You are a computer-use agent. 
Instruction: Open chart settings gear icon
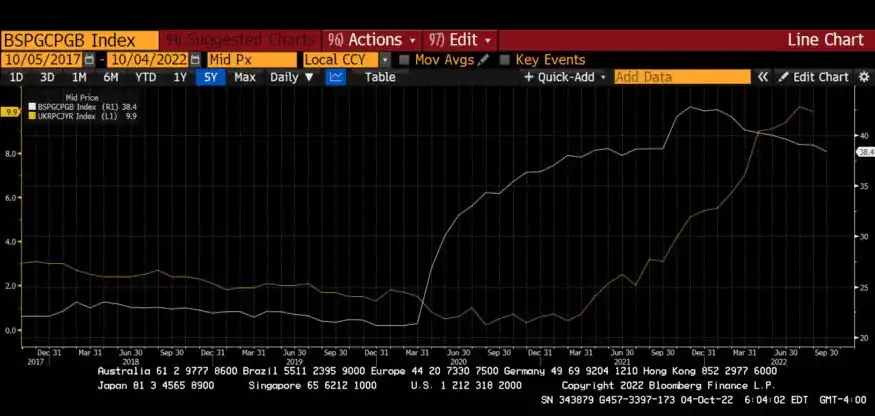click(x=864, y=77)
